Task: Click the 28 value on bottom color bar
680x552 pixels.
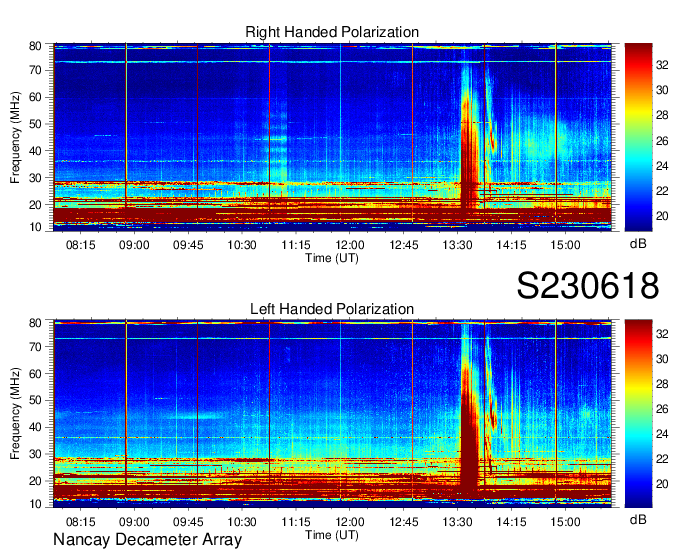Action: click(x=662, y=384)
